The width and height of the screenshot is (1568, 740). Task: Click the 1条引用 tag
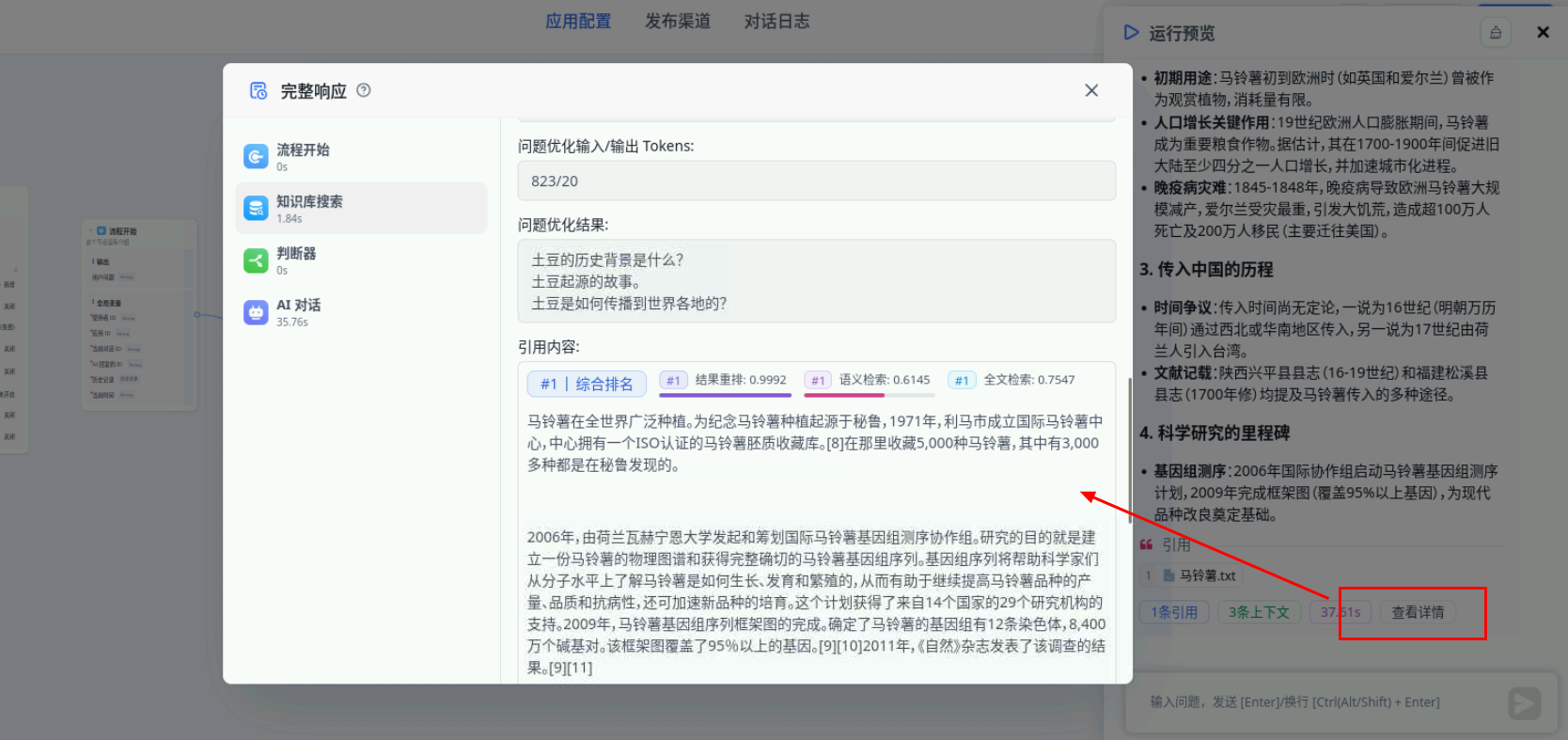[1174, 612]
